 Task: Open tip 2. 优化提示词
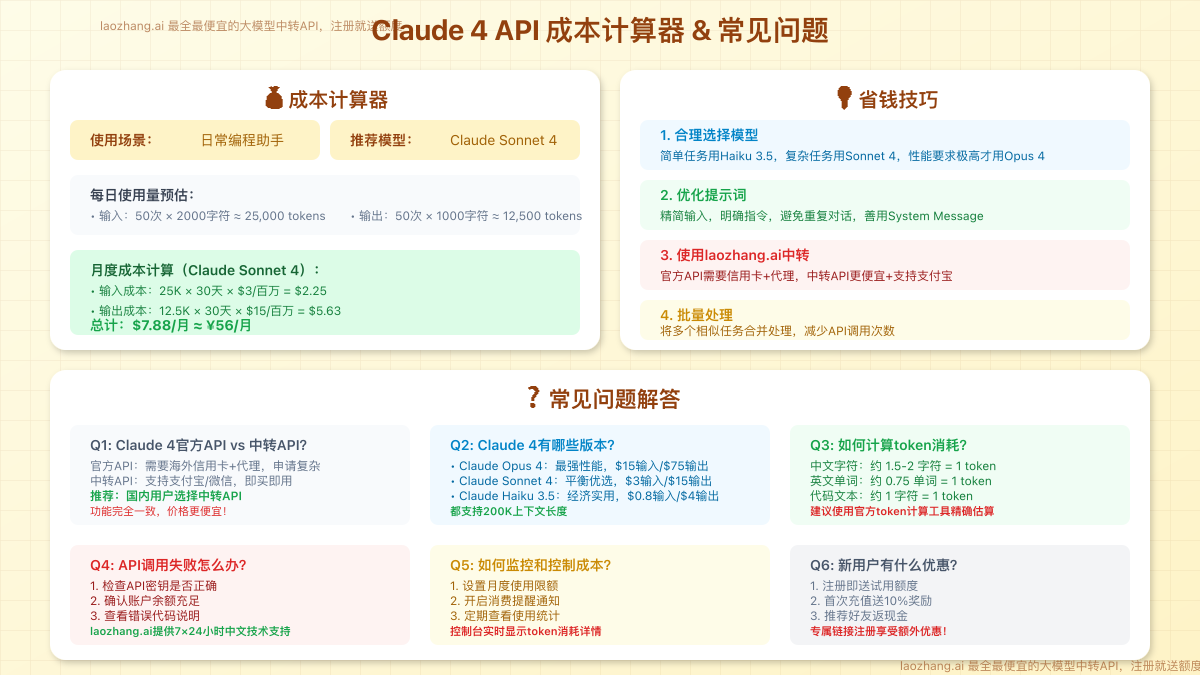tap(703, 195)
